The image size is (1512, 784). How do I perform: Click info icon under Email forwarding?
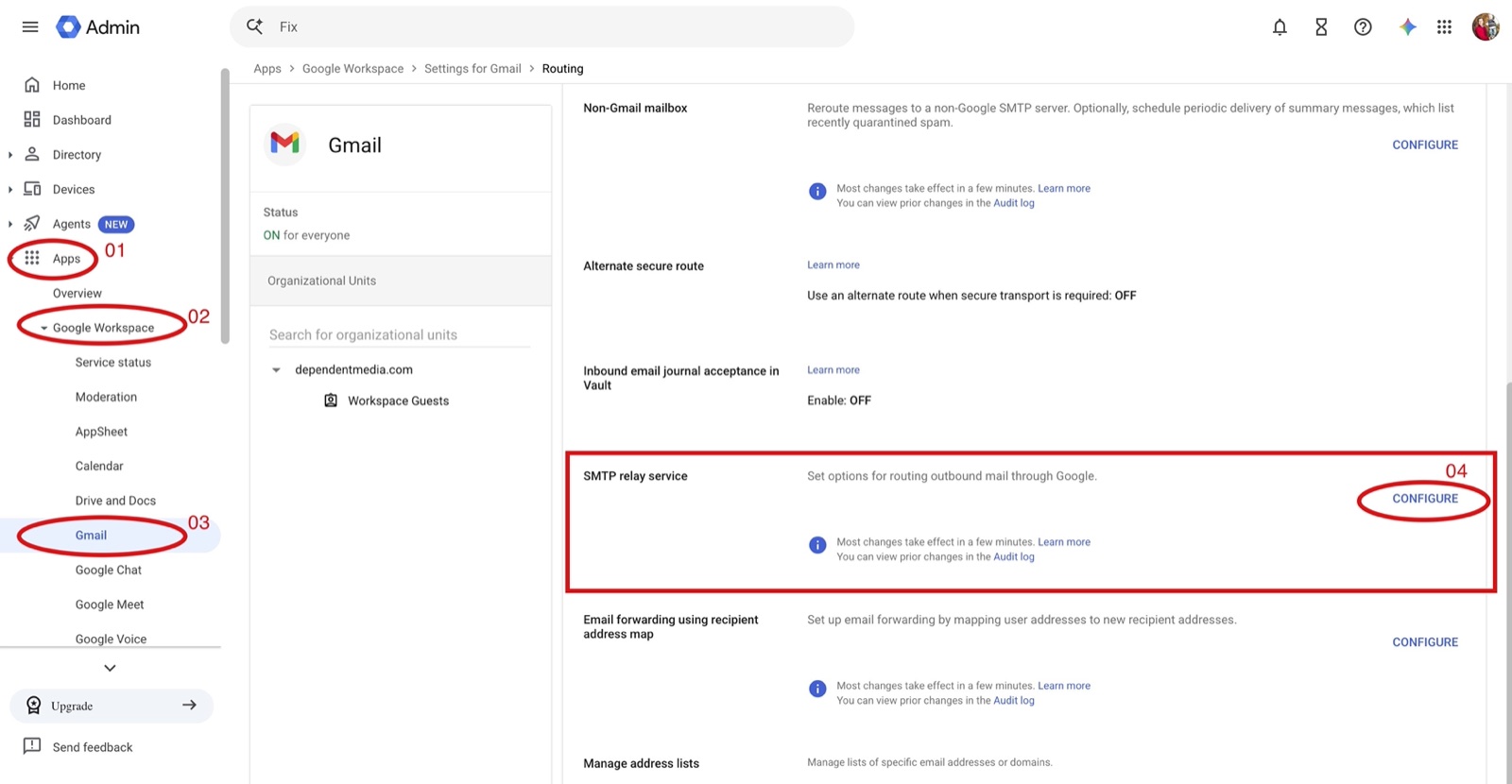(x=817, y=689)
